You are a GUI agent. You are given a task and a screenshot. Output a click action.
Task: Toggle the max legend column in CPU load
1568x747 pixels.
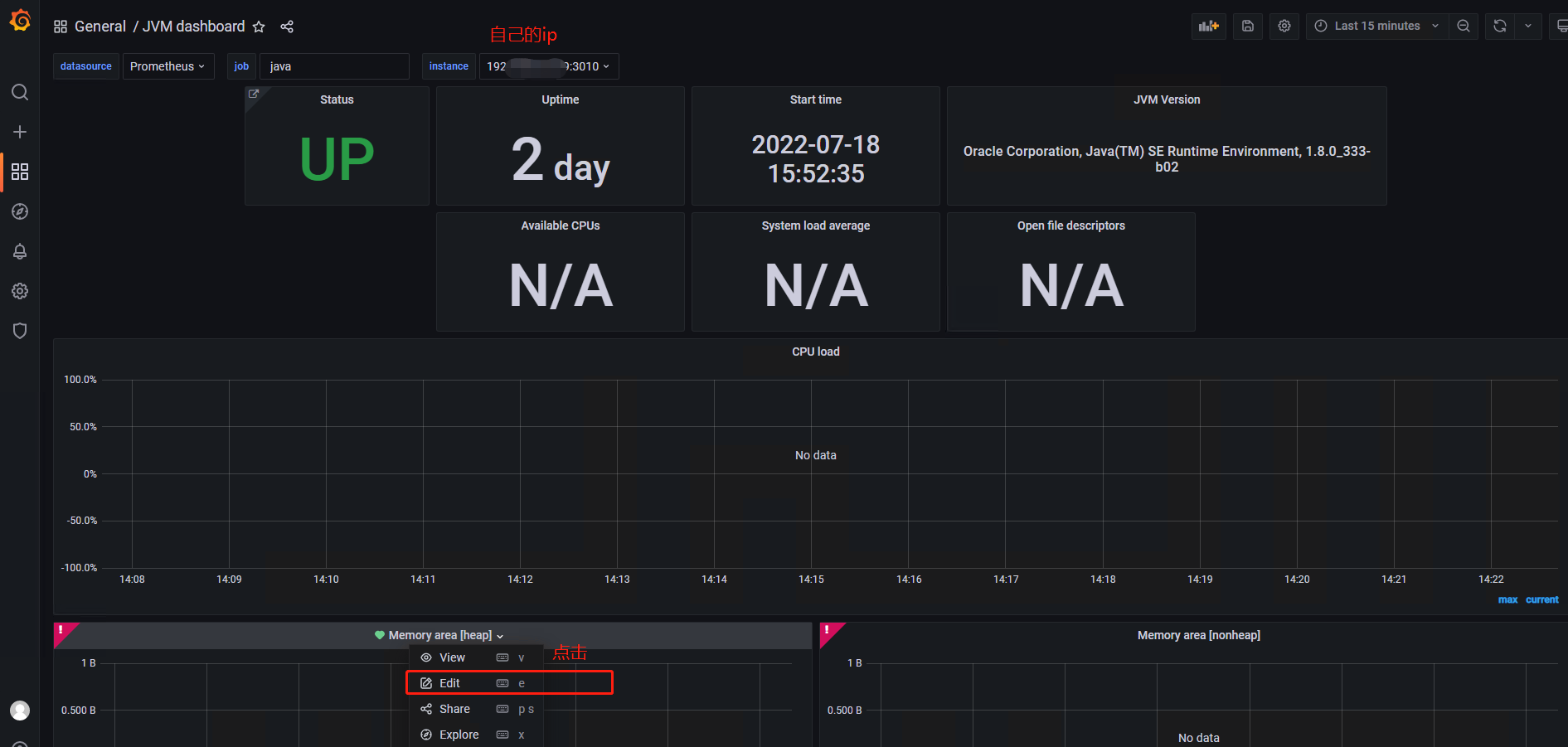coord(1507,599)
